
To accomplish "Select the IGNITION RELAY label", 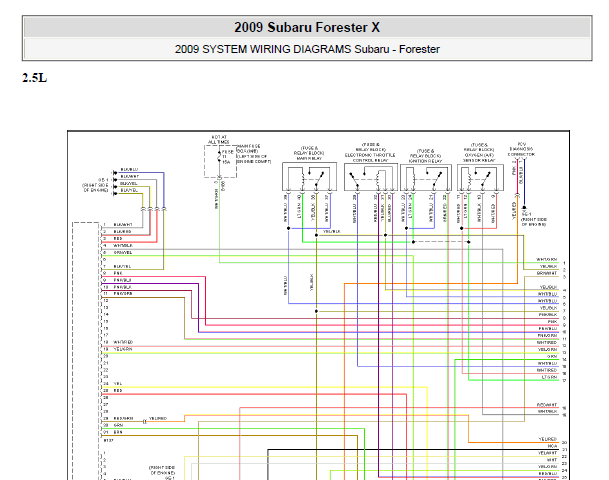I will [425, 161].
